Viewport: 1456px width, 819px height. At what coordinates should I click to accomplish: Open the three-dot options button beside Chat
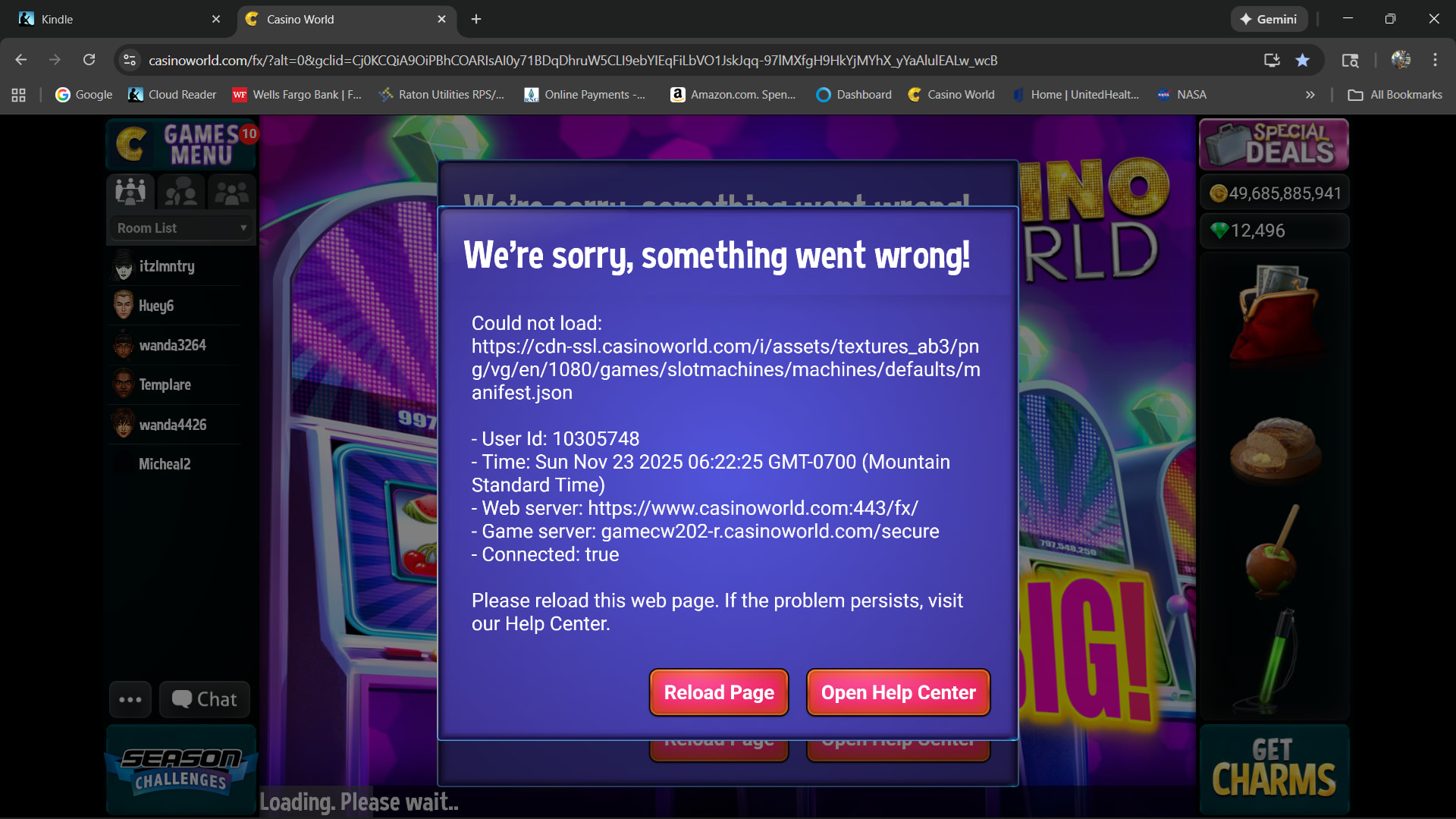130,699
